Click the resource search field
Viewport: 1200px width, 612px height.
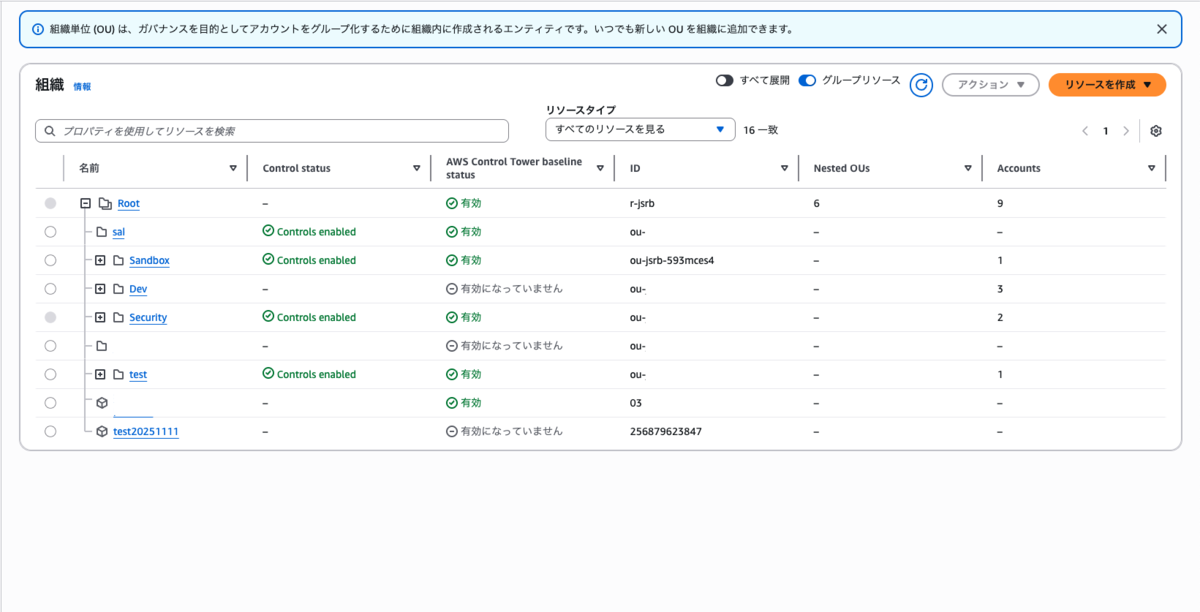pos(272,131)
